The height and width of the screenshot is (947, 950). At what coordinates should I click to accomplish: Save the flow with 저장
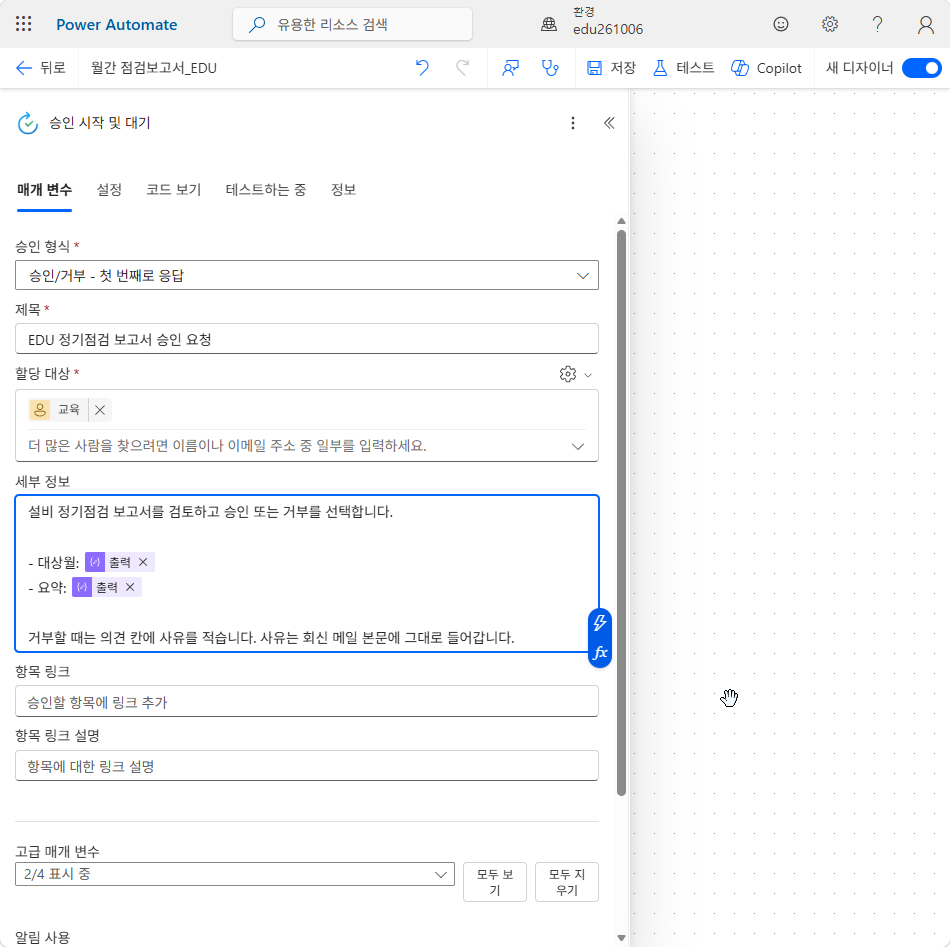click(611, 68)
